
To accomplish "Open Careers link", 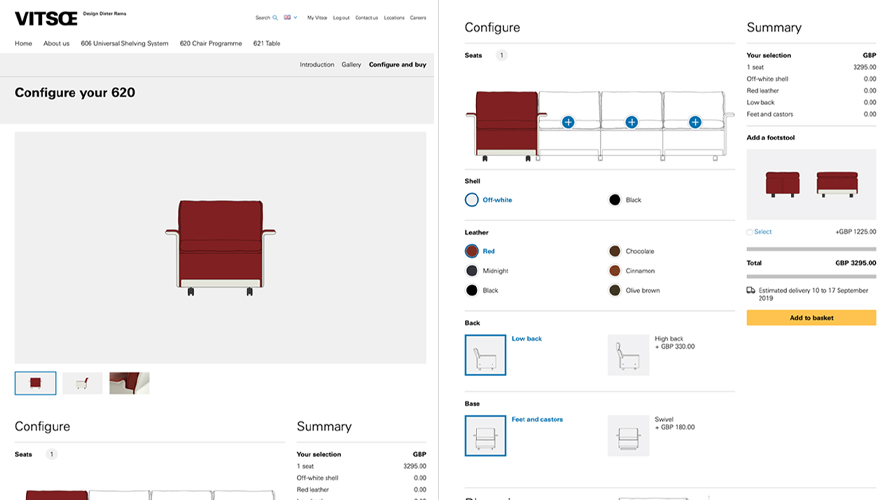I will 418,18.
